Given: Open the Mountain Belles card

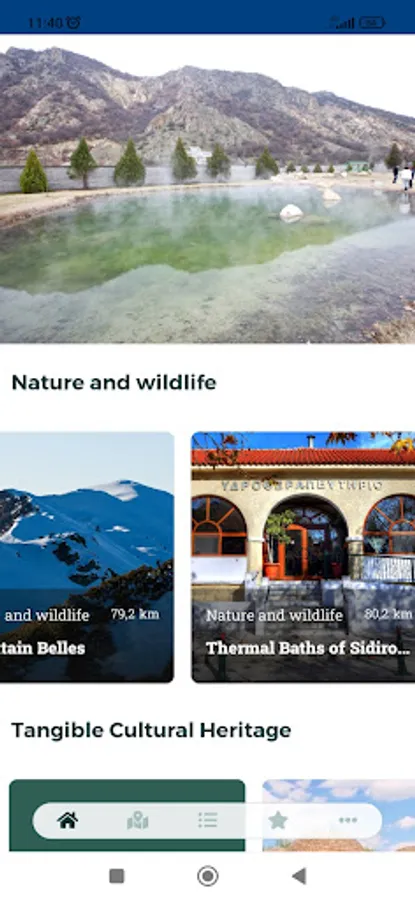Looking at the screenshot, I should (87, 557).
